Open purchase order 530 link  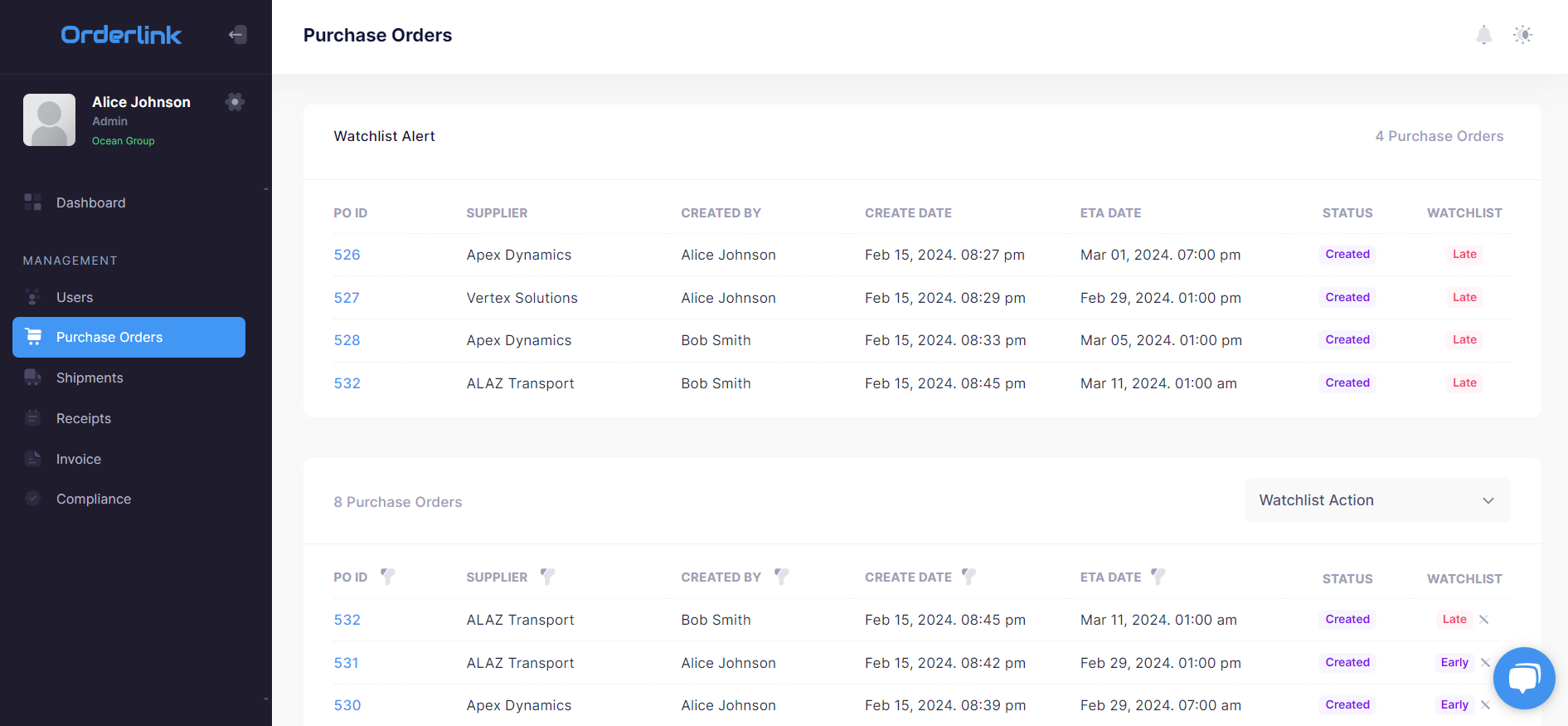[x=347, y=705]
